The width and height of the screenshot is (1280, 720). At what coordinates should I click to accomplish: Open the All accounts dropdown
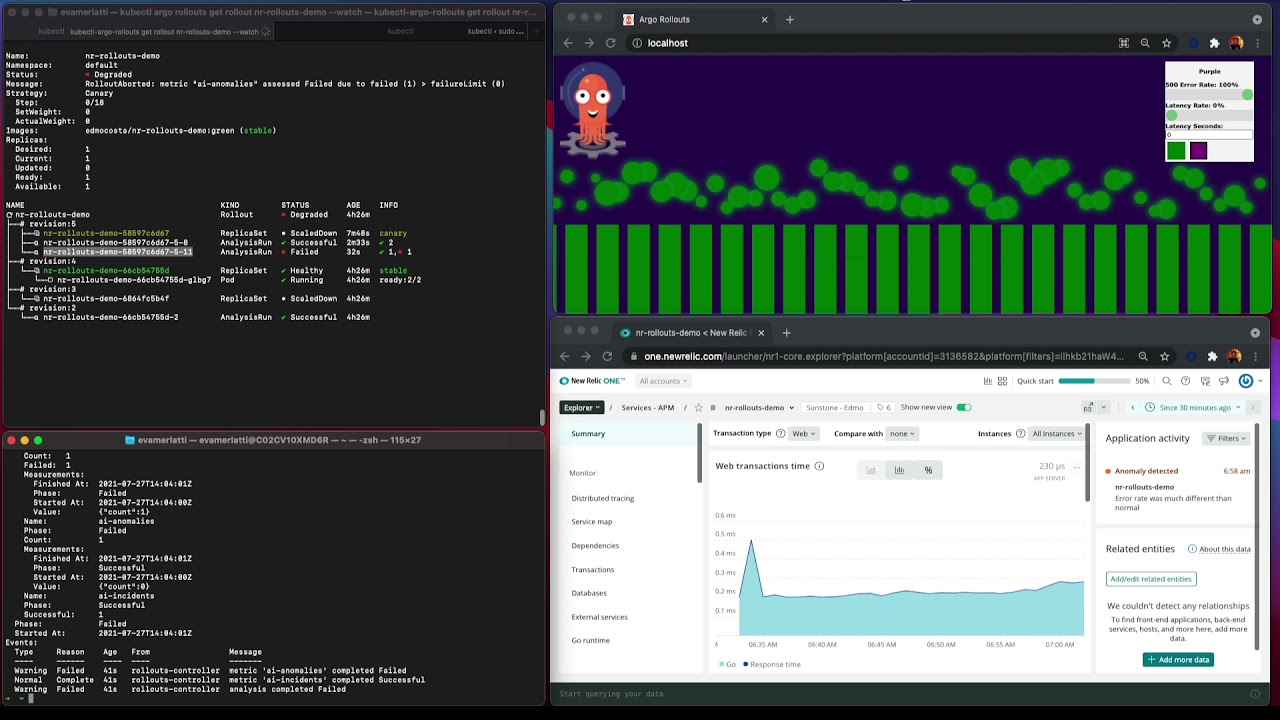[x=663, y=381]
